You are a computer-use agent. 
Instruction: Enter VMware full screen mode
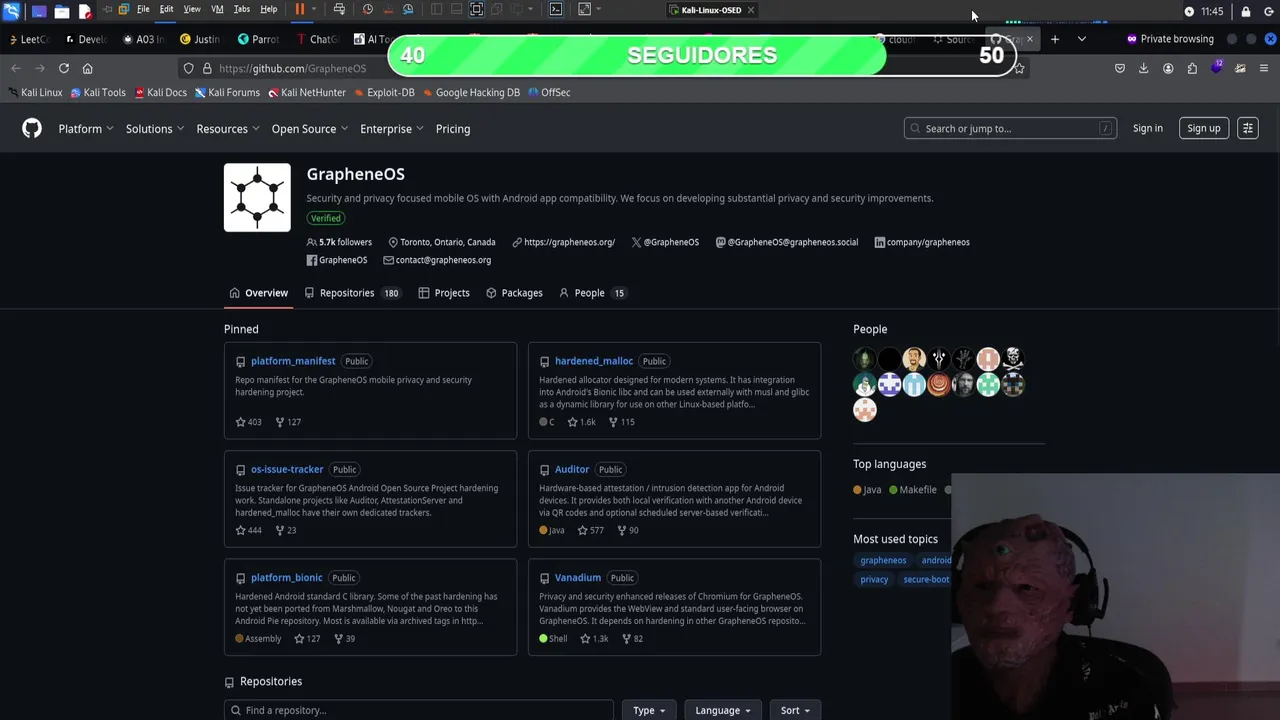point(476,9)
